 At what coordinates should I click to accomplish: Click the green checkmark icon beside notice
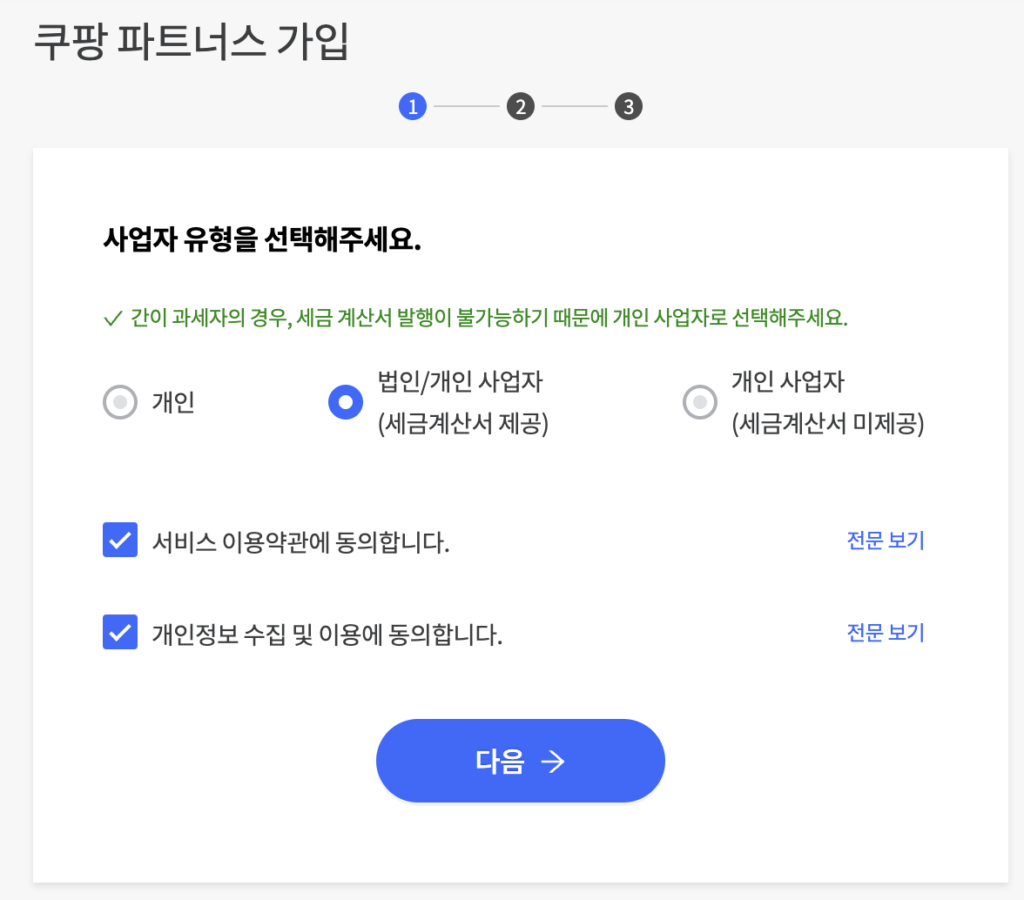pos(112,320)
